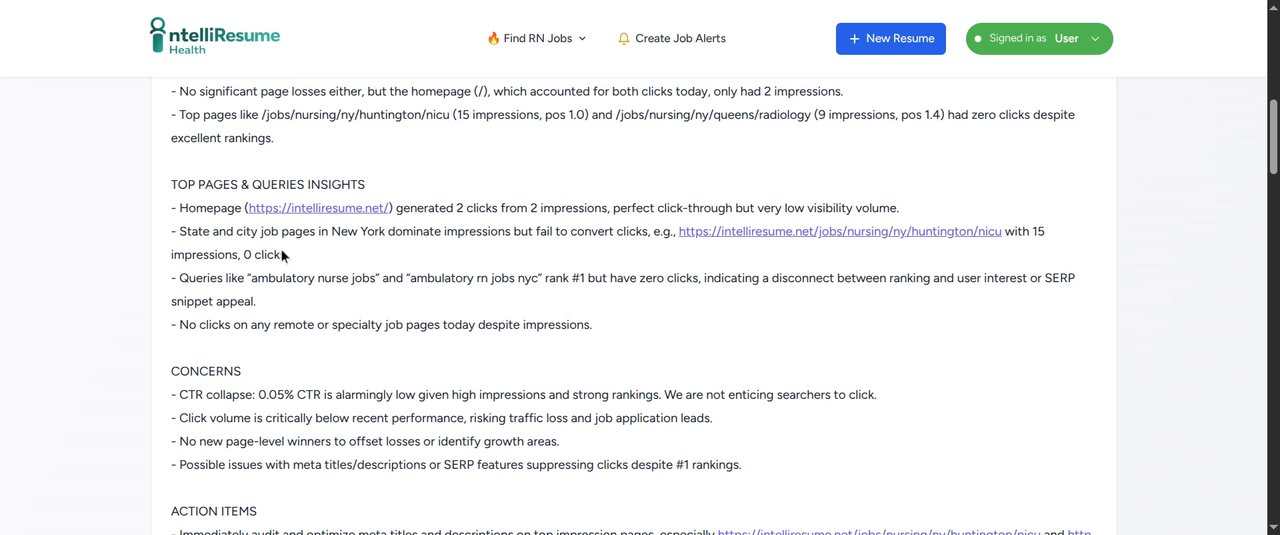Click the TOP PAGES & QUERIES INSIGHTS heading
1280x535 pixels.
[x=268, y=185]
